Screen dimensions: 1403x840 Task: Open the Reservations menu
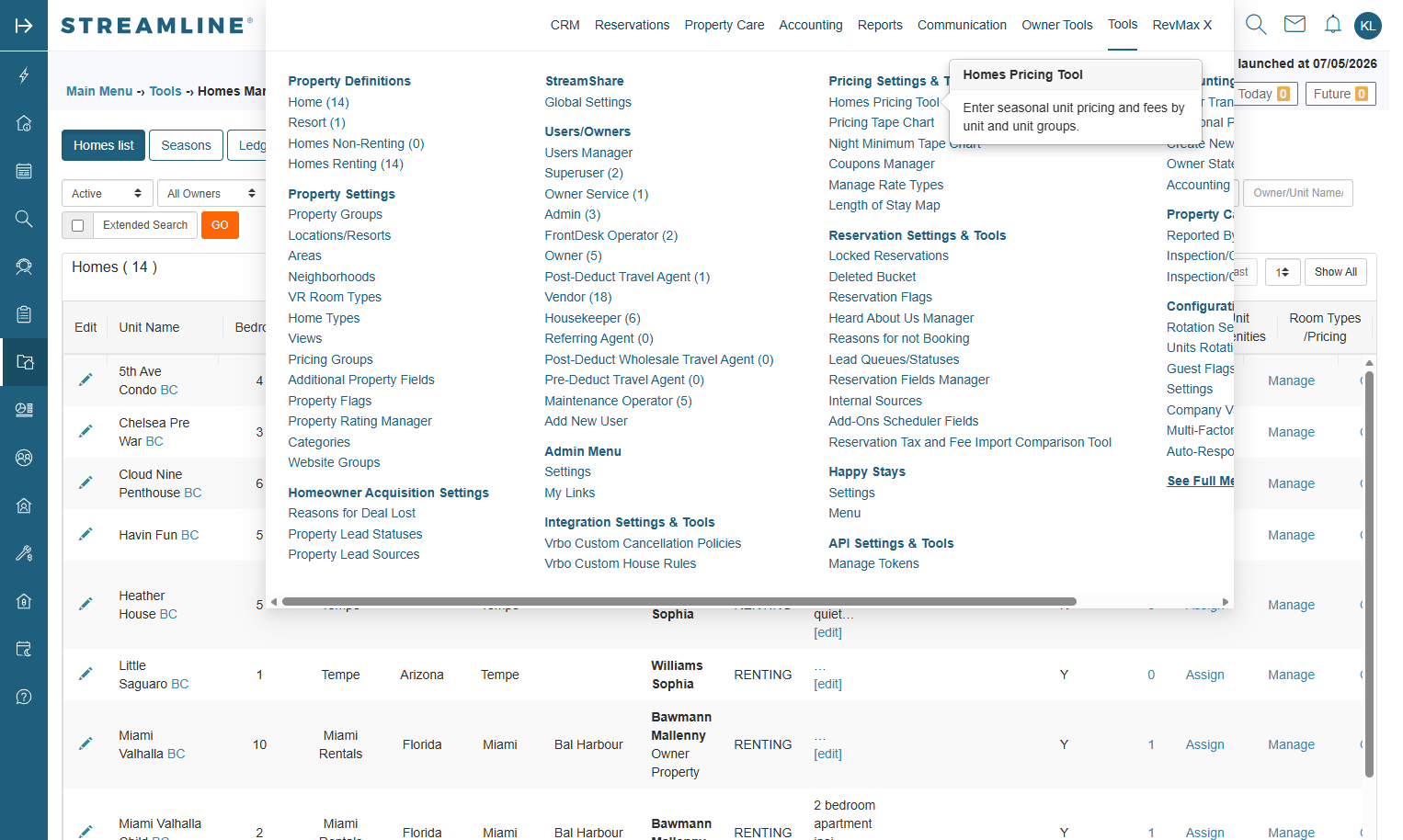tap(632, 25)
